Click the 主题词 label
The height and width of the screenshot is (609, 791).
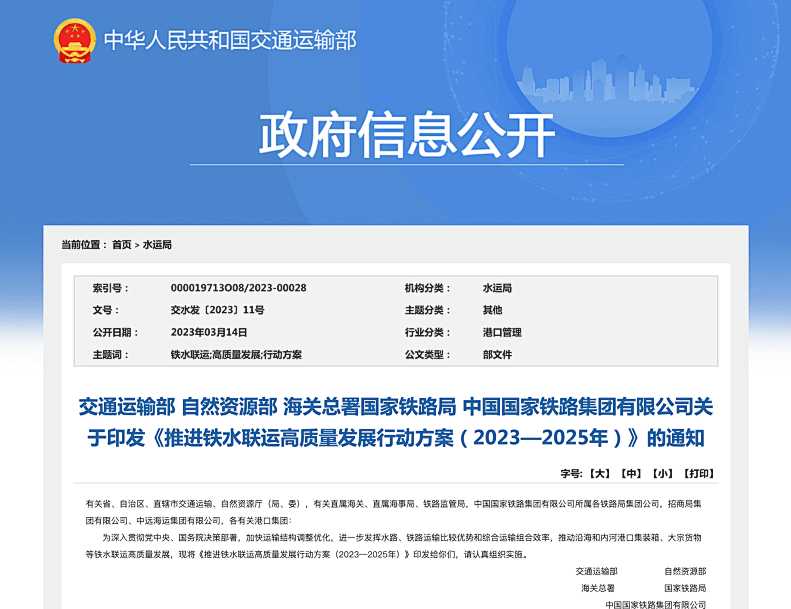110,355
